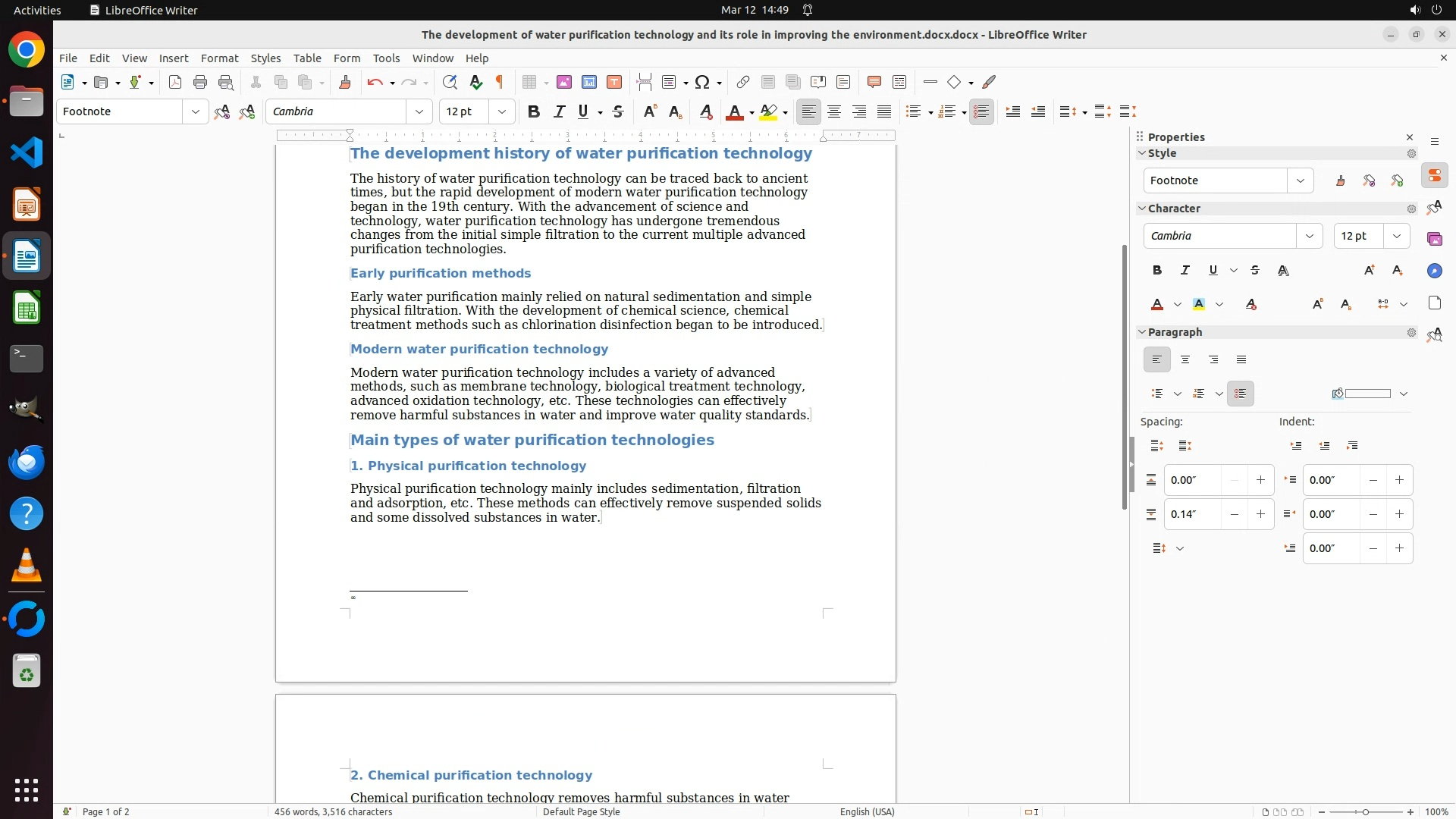Screen dimensions: 1456x819
Task: Enable justified alignment in toolbar
Action: [x=884, y=112]
